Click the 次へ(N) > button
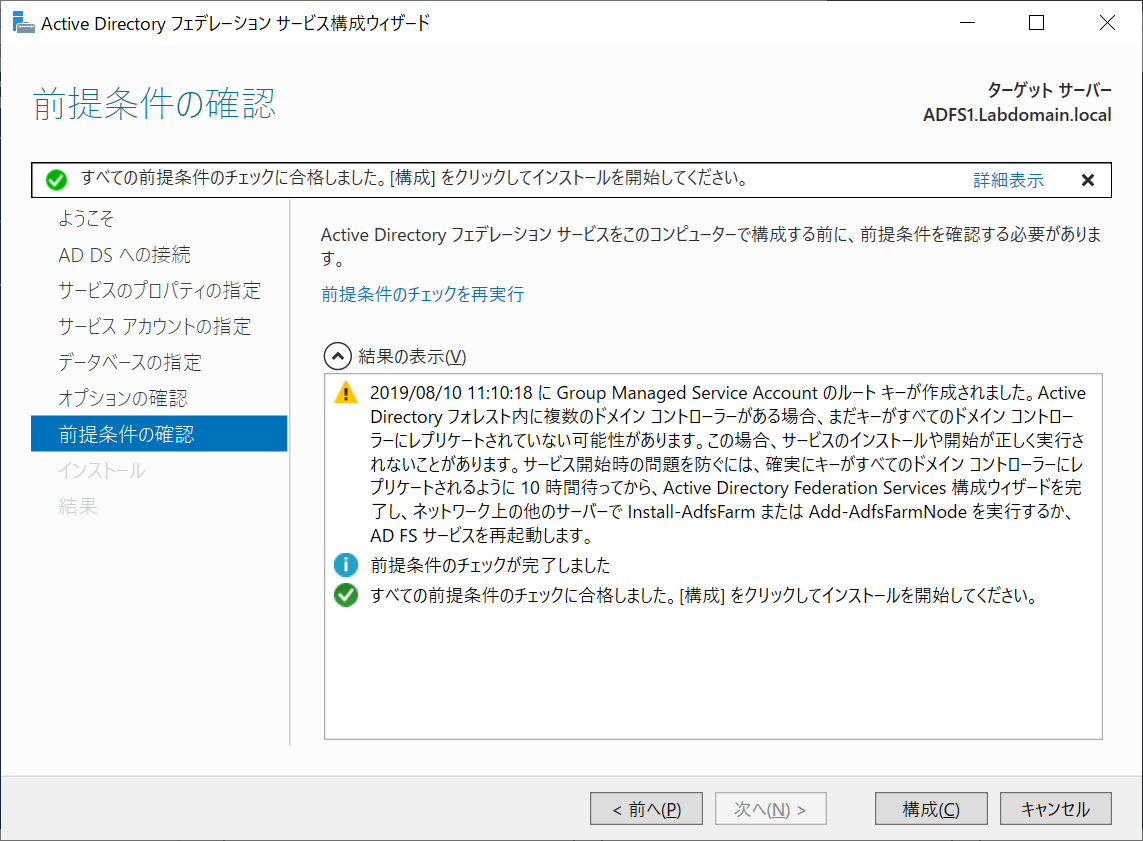The image size is (1143, 841). [771, 809]
